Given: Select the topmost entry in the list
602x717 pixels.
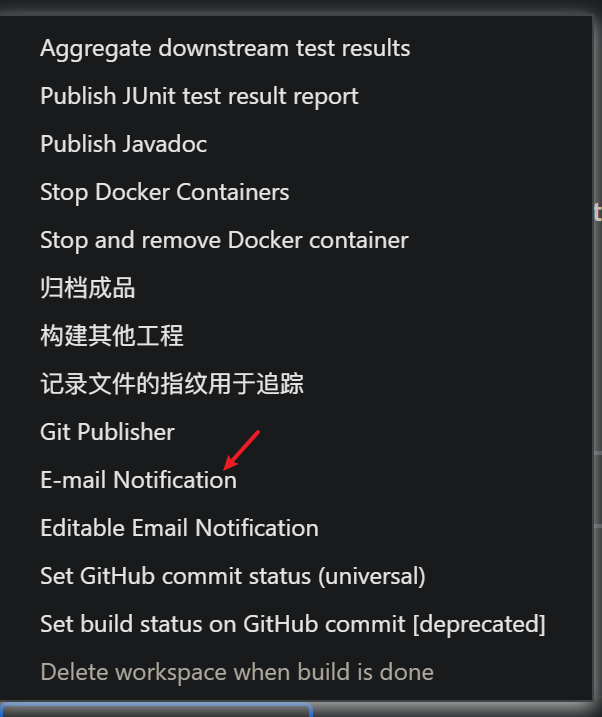Looking at the screenshot, I should 225,48.
